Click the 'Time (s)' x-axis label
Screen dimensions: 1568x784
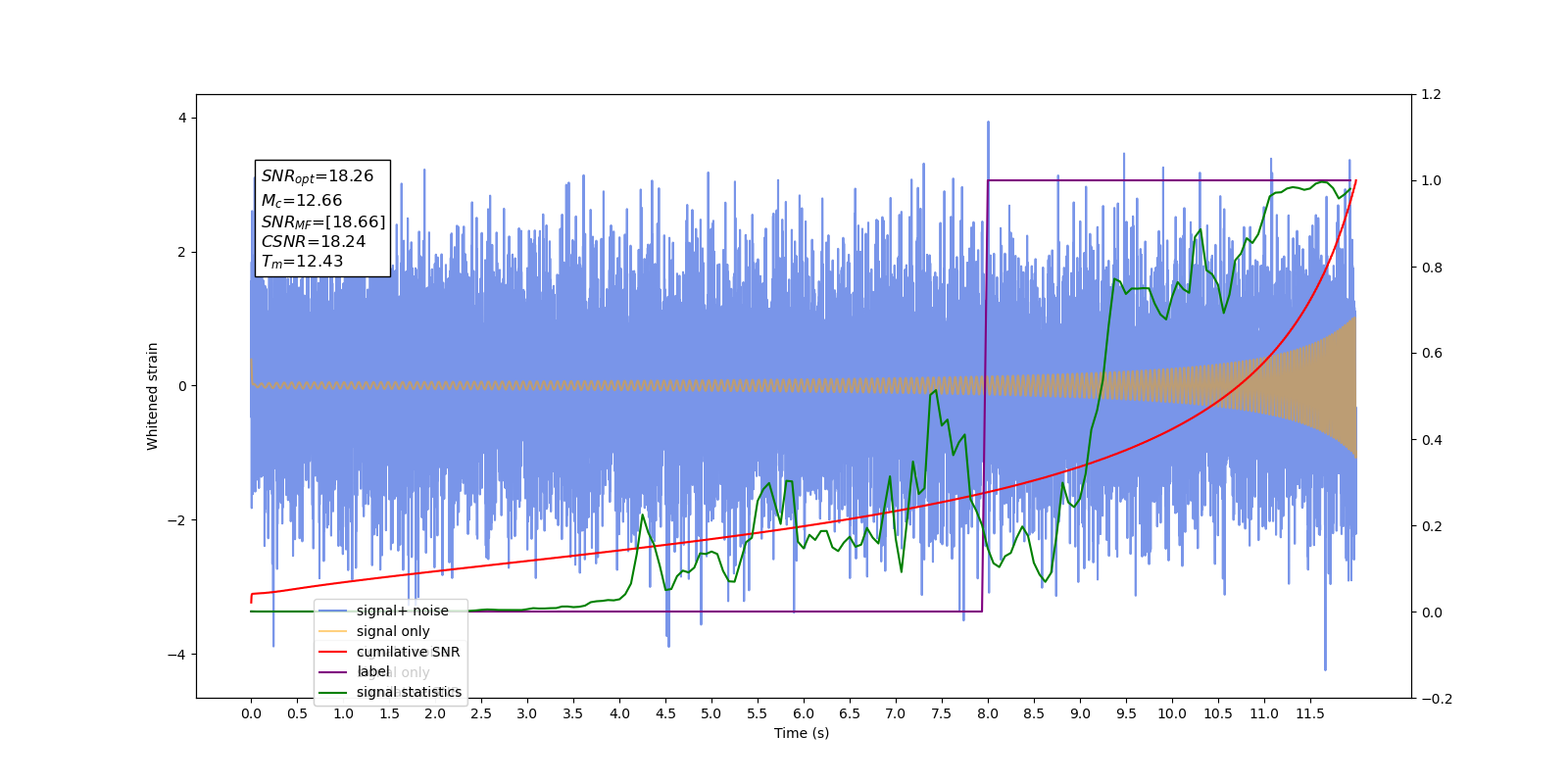(802, 733)
